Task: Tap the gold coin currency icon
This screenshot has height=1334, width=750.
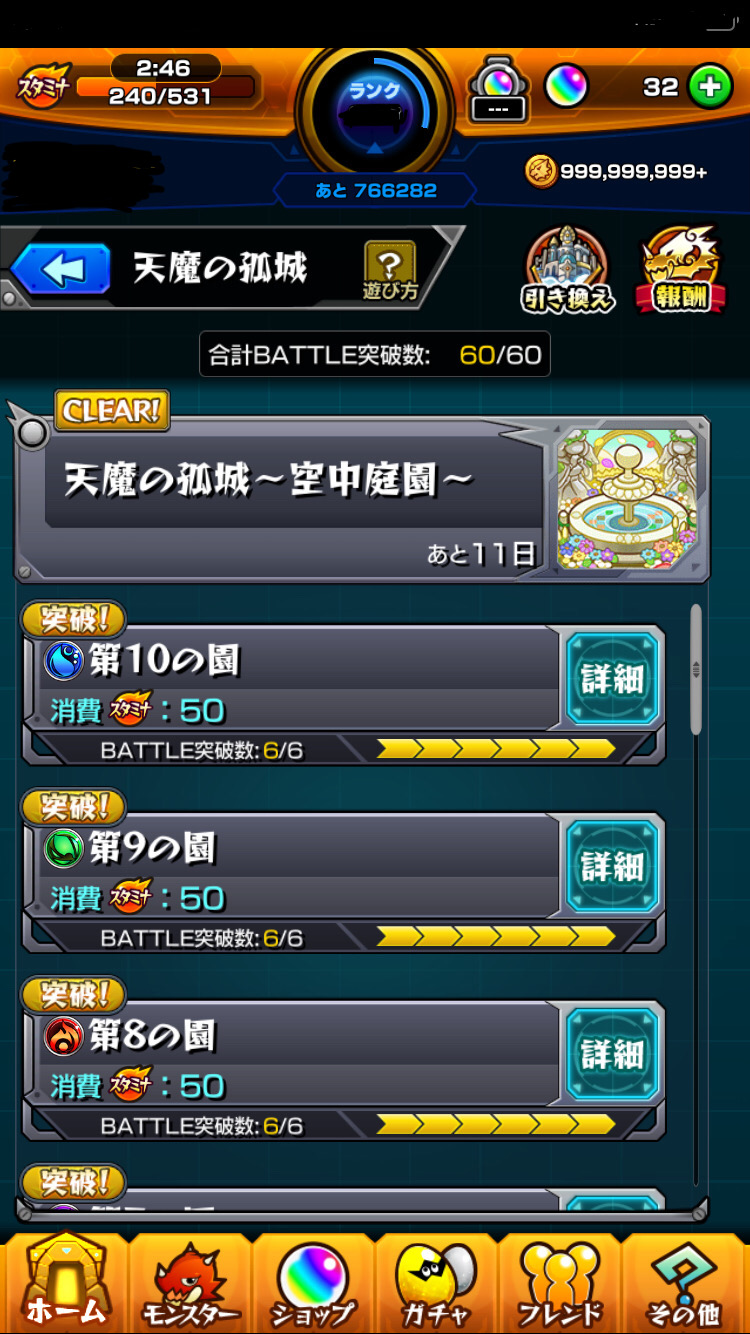Action: pyautogui.click(x=540, y=171)
